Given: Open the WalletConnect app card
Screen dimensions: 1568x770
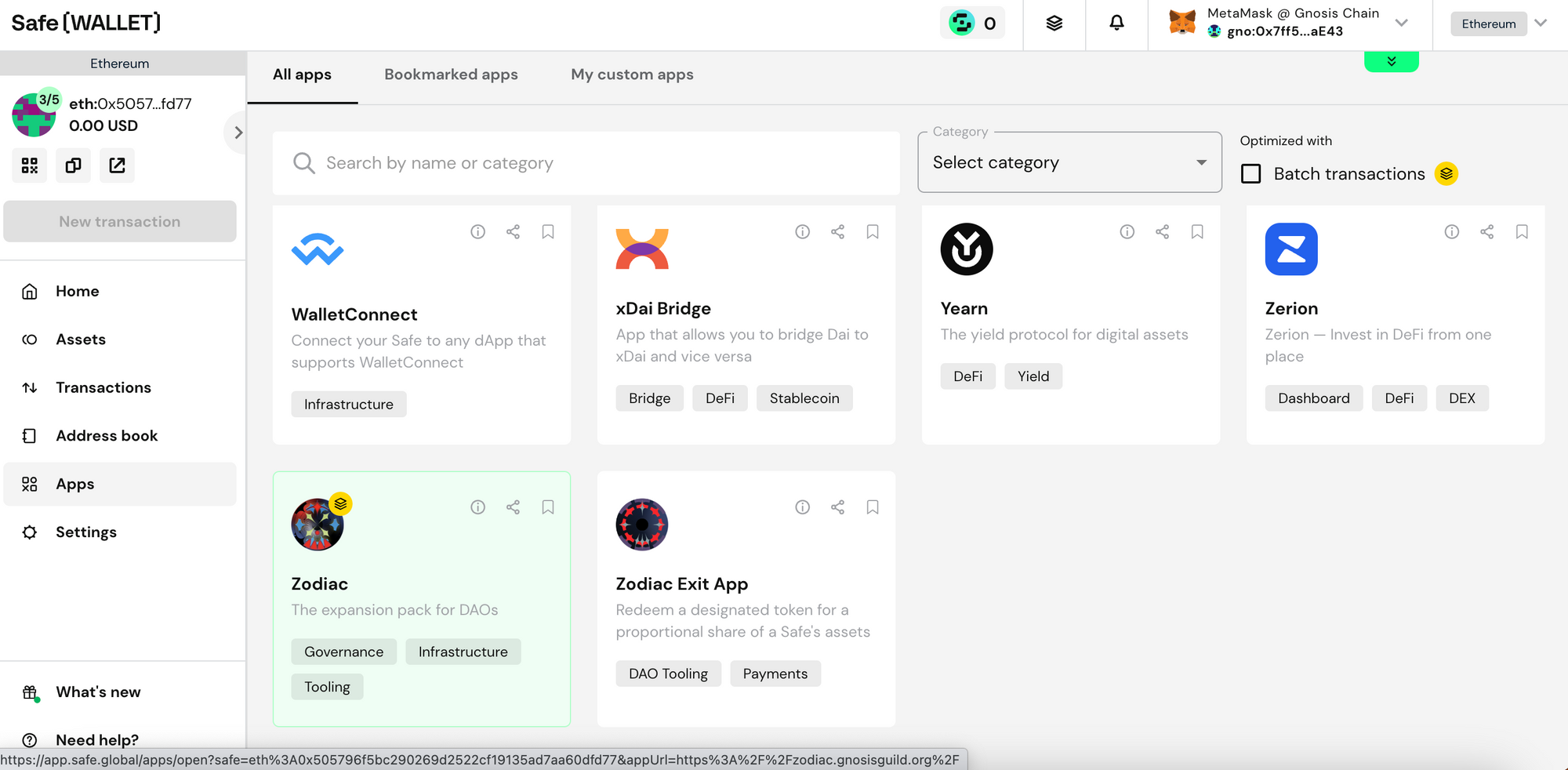Looking at the screenshot, I should [x=422, y=325].
